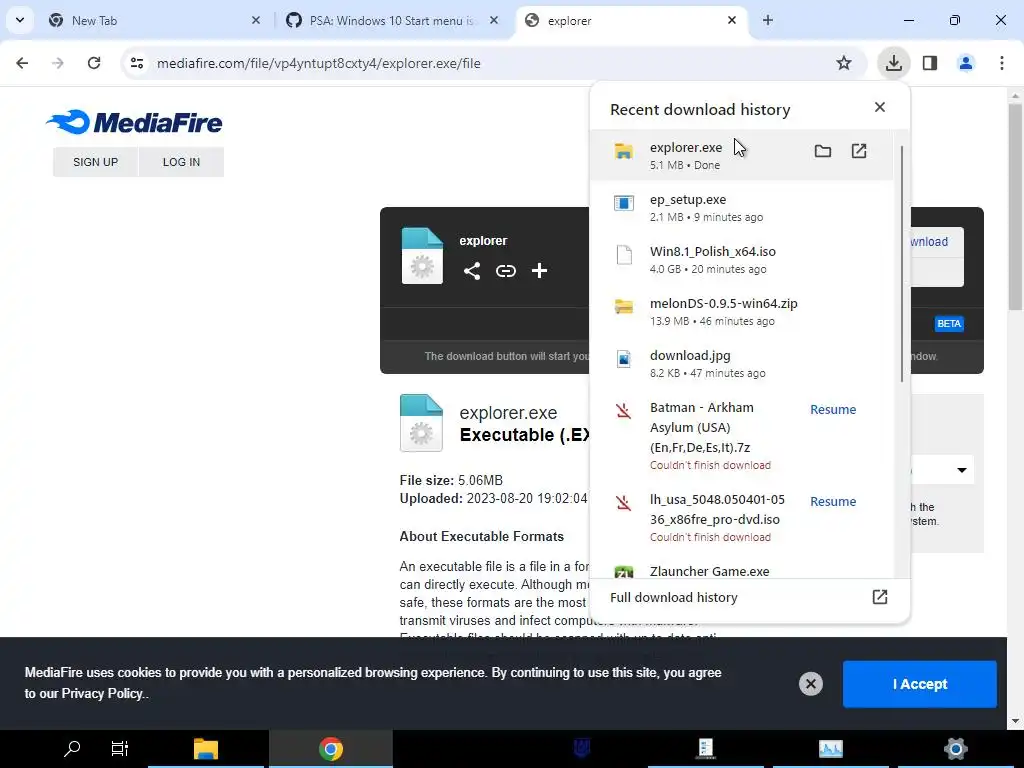Open the Chrome side panel
1024x768 pixels.
930,63
